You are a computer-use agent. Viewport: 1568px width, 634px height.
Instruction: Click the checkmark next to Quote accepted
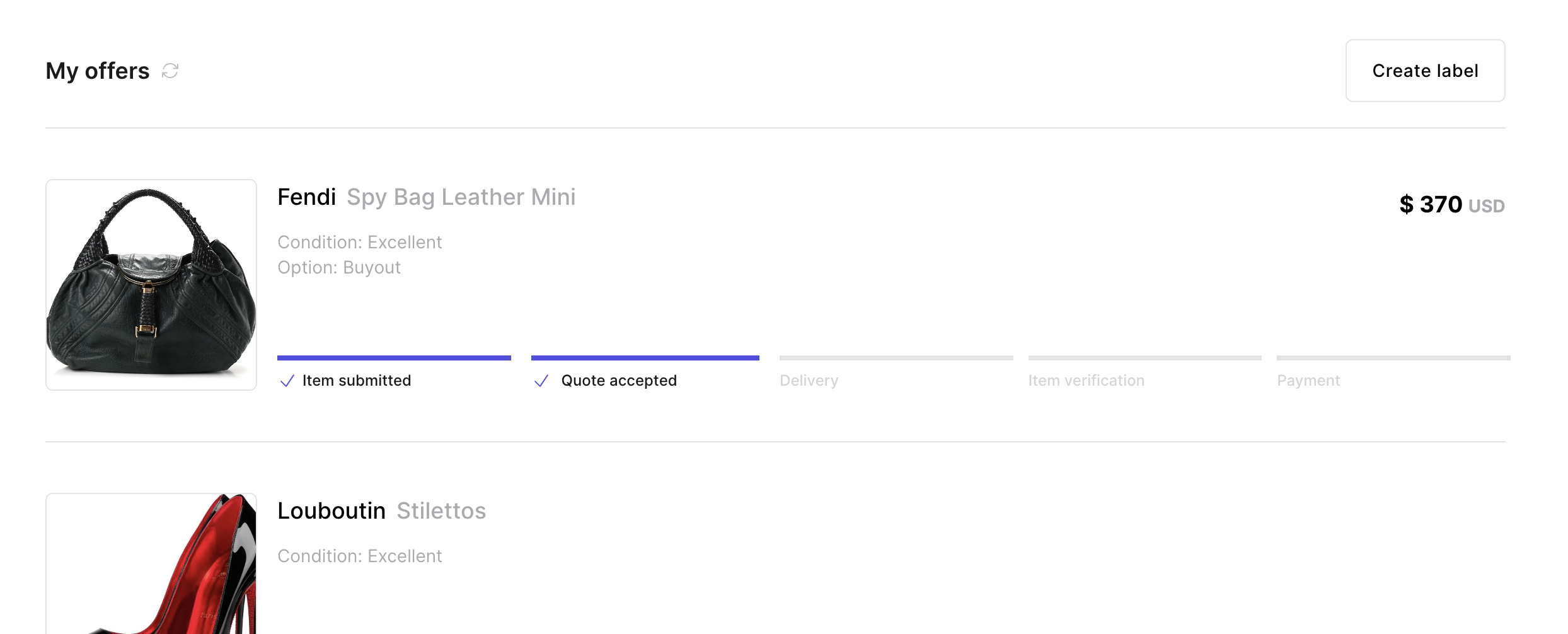[x=541, y=381]
